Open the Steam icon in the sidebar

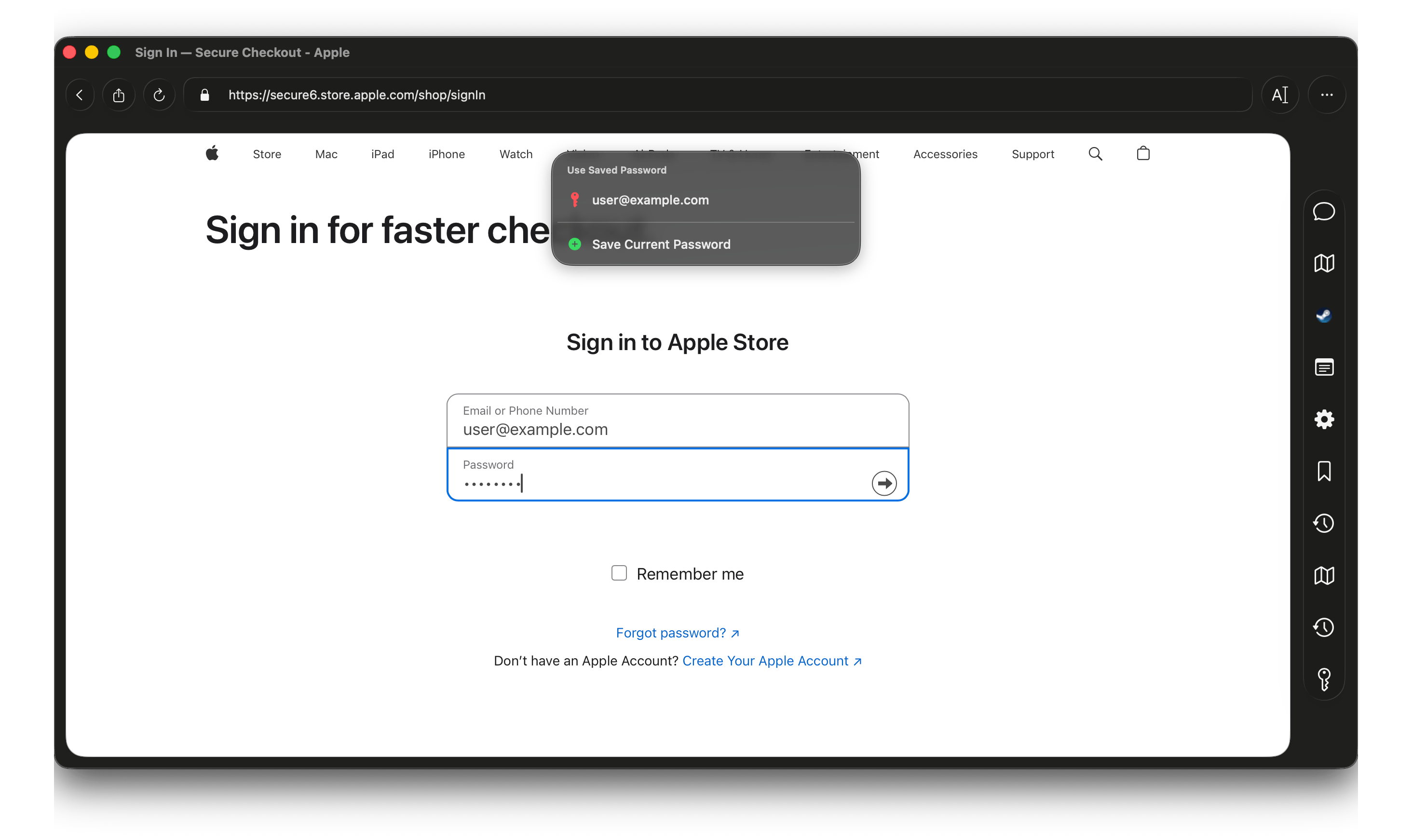pyautogui.click(x=1323, y=315)
